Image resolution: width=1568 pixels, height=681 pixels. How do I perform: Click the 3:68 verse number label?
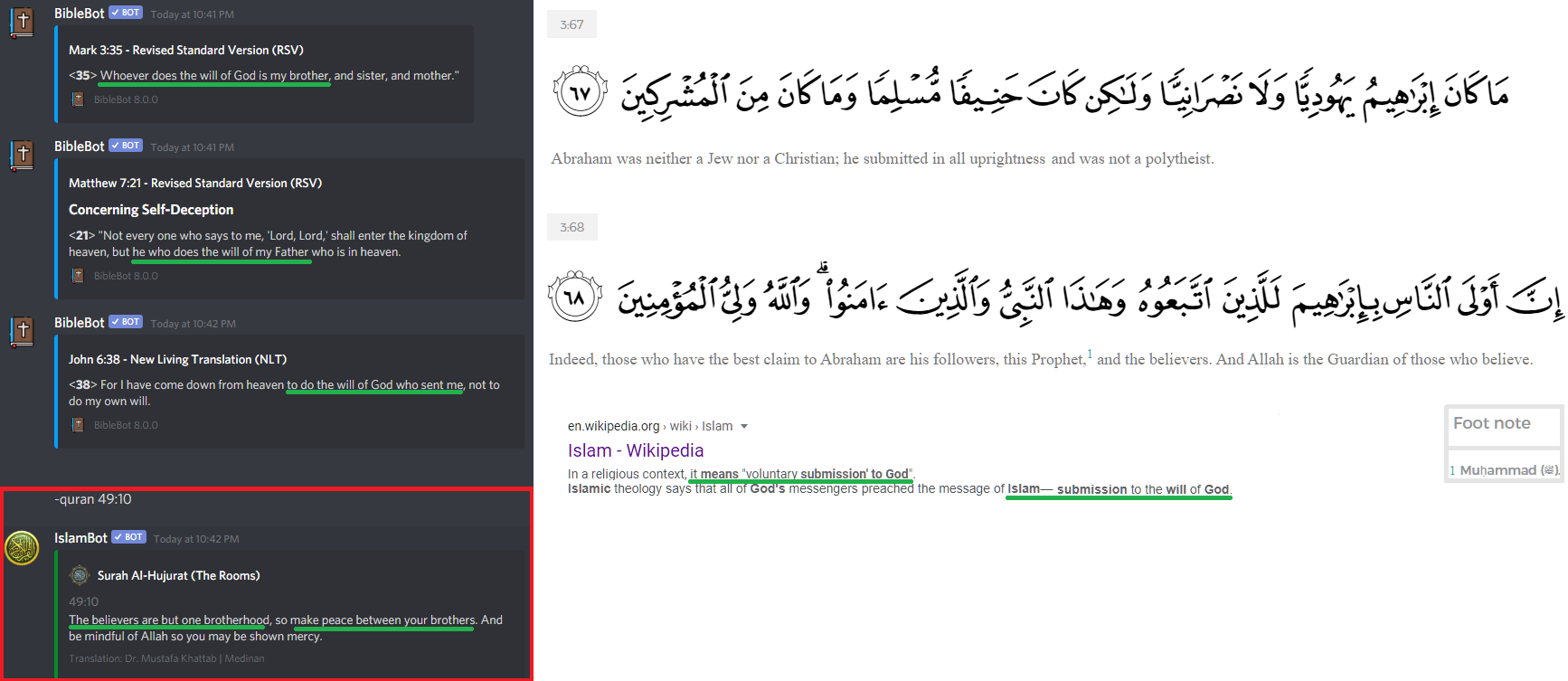(x=571, y=227)
